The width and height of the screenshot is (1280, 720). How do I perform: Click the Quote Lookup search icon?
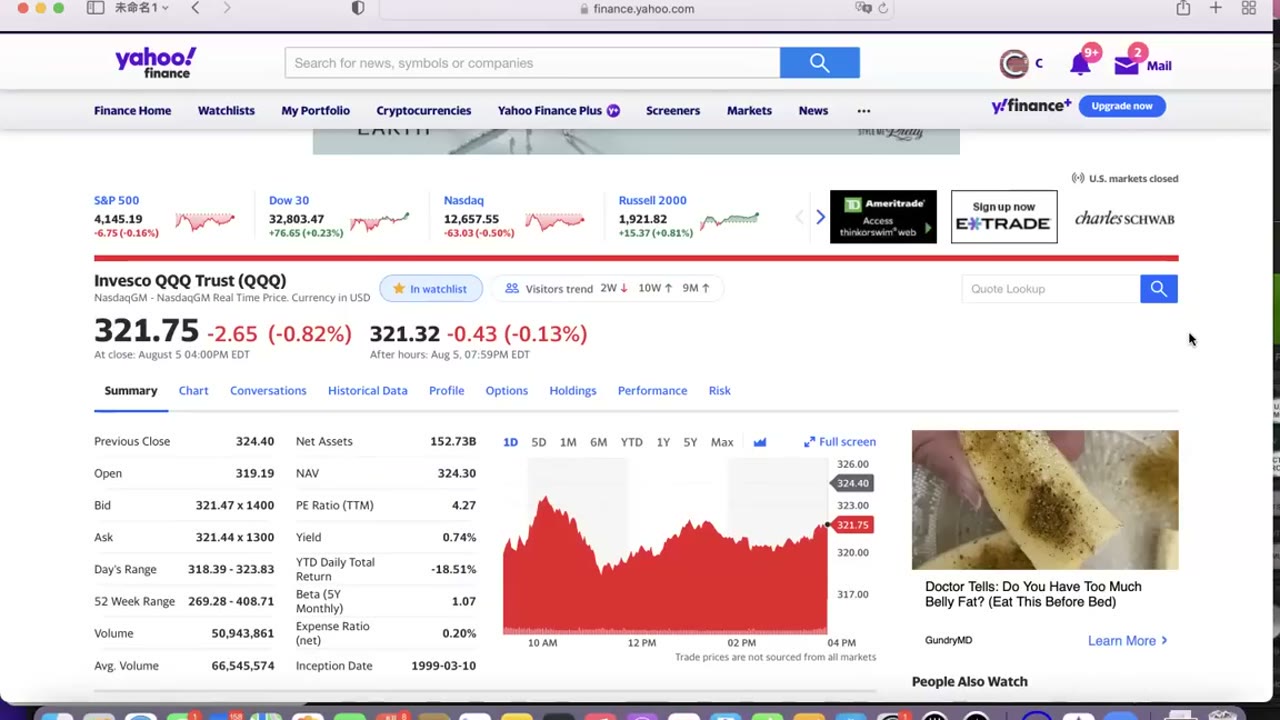point(1158,289)
